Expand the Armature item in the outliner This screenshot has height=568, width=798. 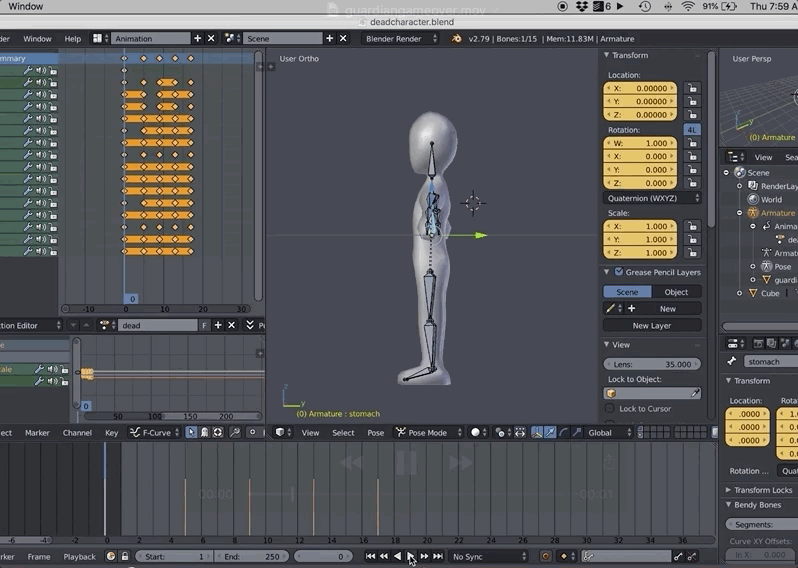point(739,213)
